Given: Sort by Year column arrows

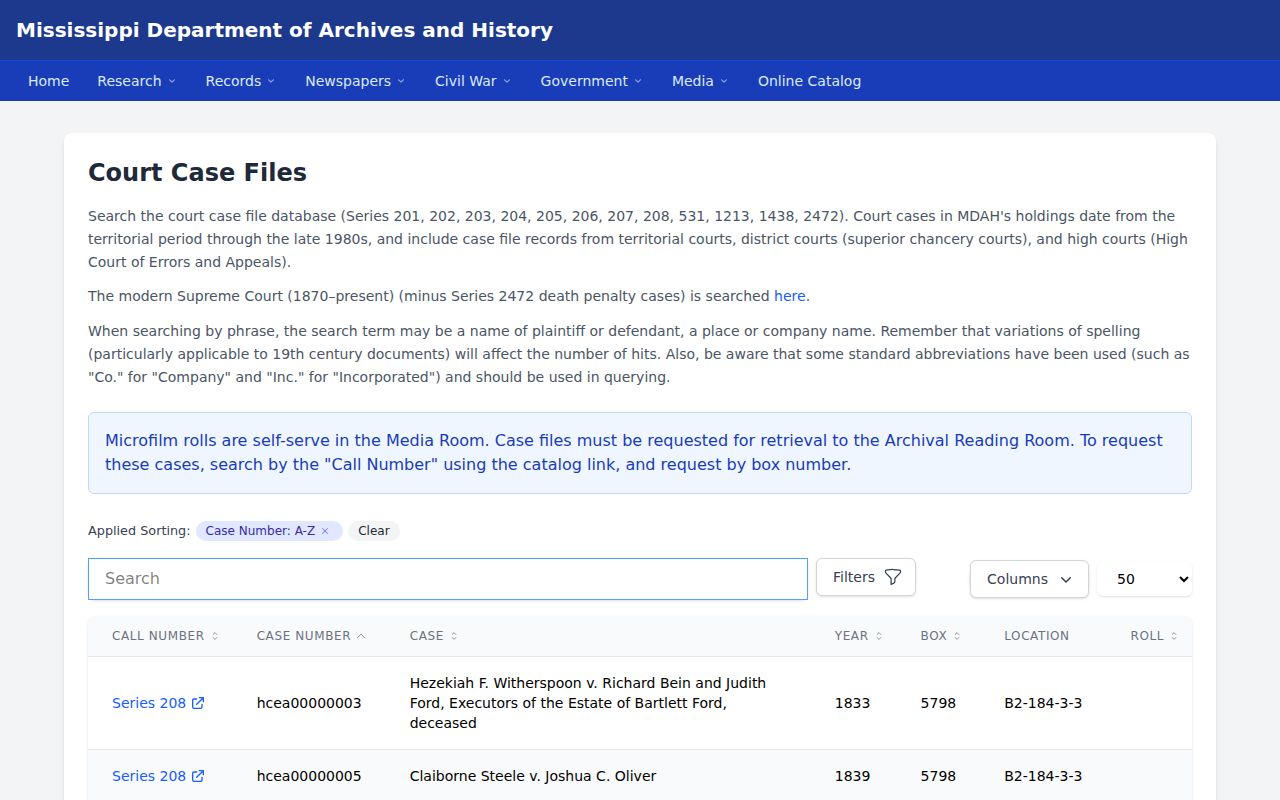Looking at the screenshot, I should pos(879,636).
